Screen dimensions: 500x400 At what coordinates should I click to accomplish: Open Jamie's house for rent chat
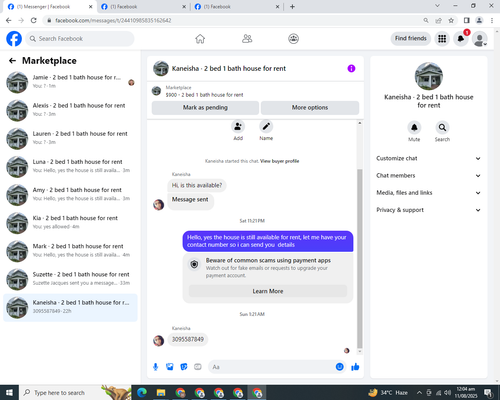click(x=70, y=82)
